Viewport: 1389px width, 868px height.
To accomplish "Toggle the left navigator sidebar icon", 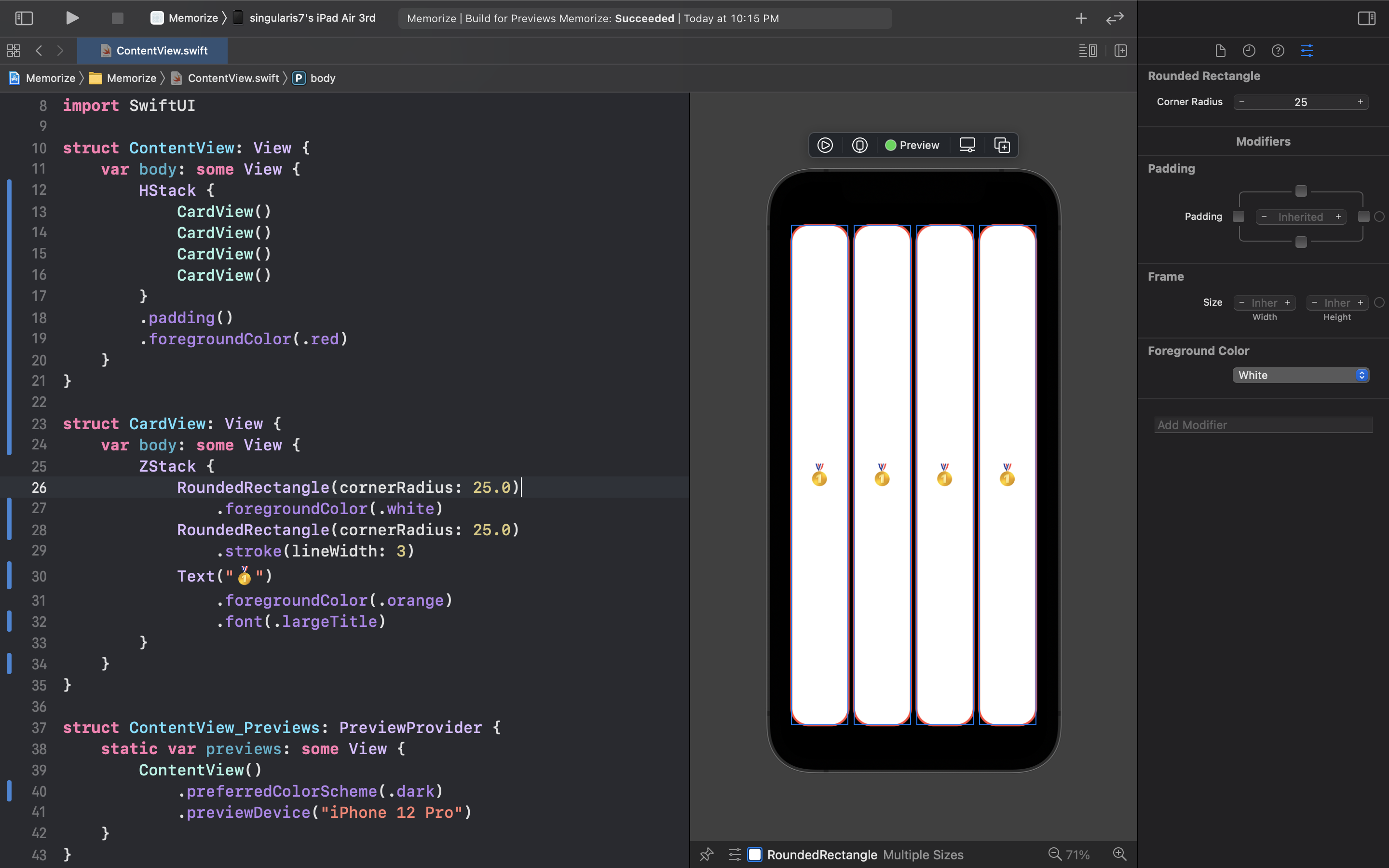I will pyautogui.click(x=24, y=18).
